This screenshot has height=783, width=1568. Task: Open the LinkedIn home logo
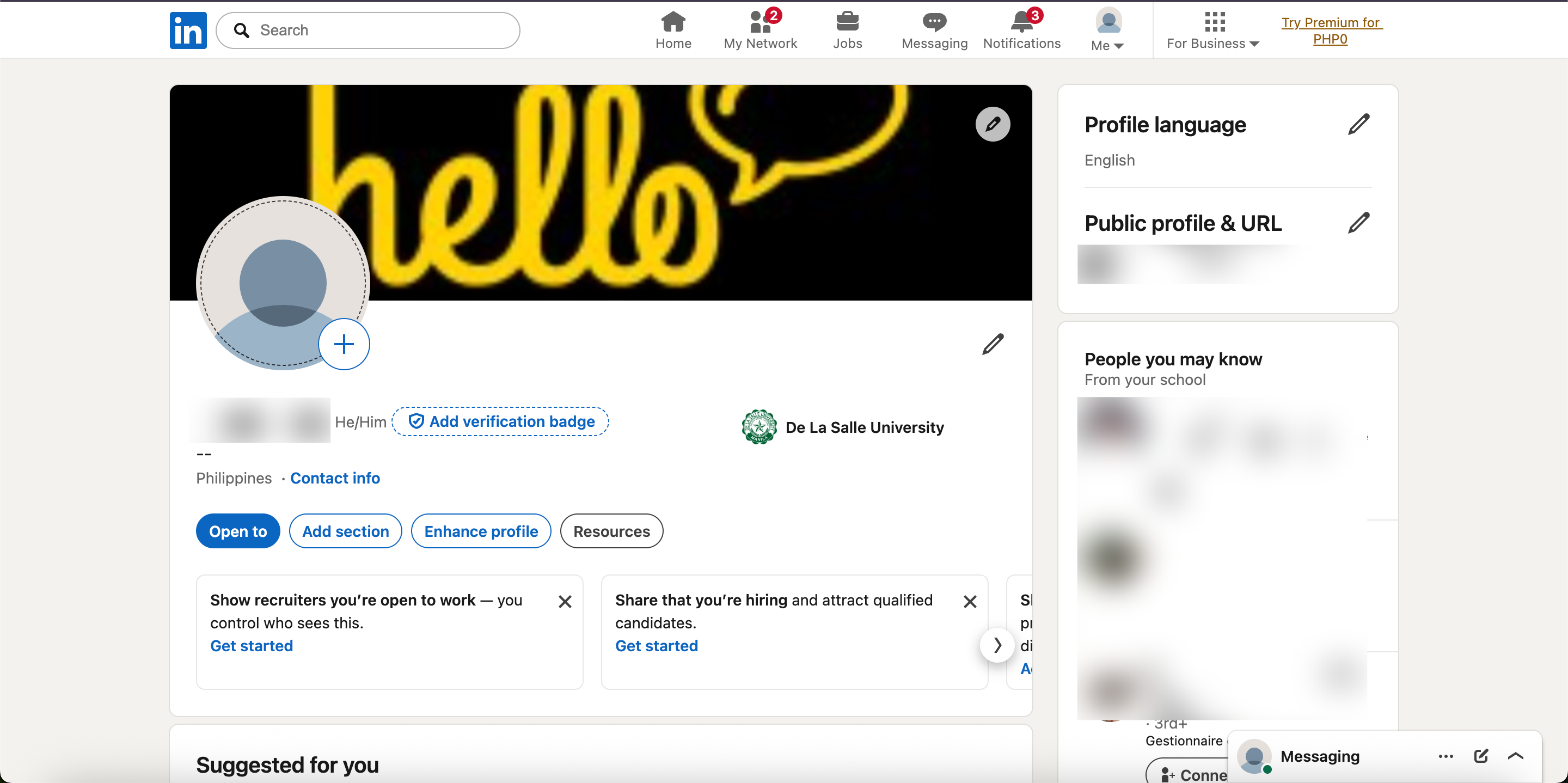(188, 30)
